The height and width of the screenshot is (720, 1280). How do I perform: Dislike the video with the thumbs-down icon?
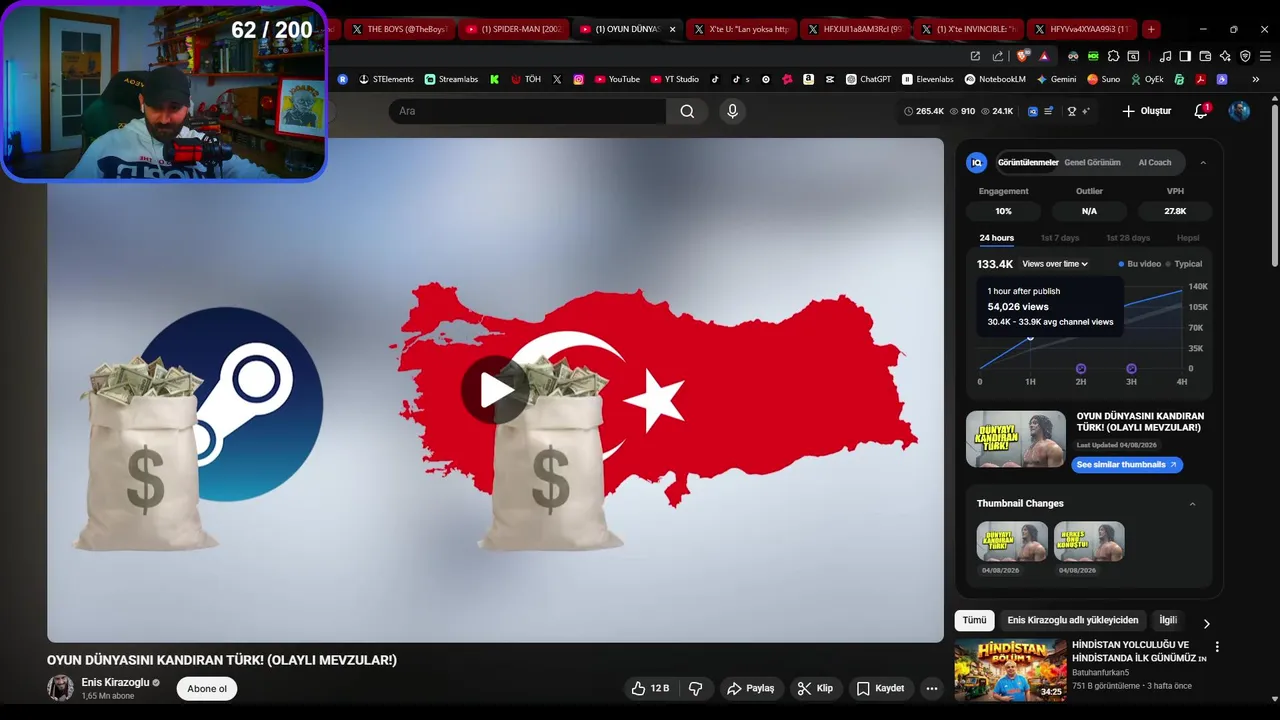[x=695, y=688]
